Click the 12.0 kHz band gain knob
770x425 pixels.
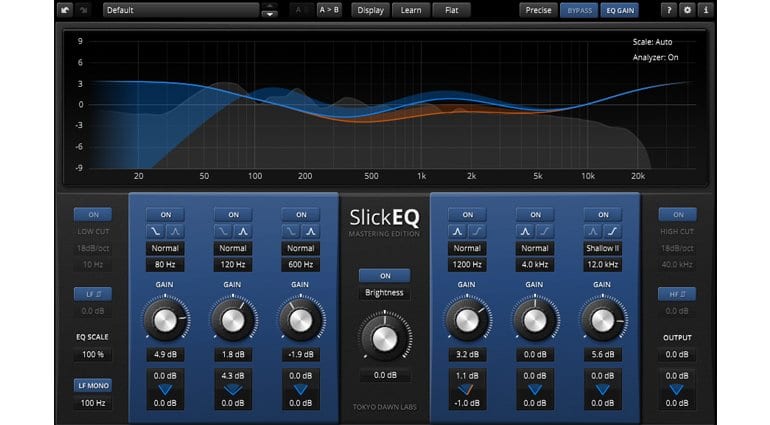coord(603,320)
